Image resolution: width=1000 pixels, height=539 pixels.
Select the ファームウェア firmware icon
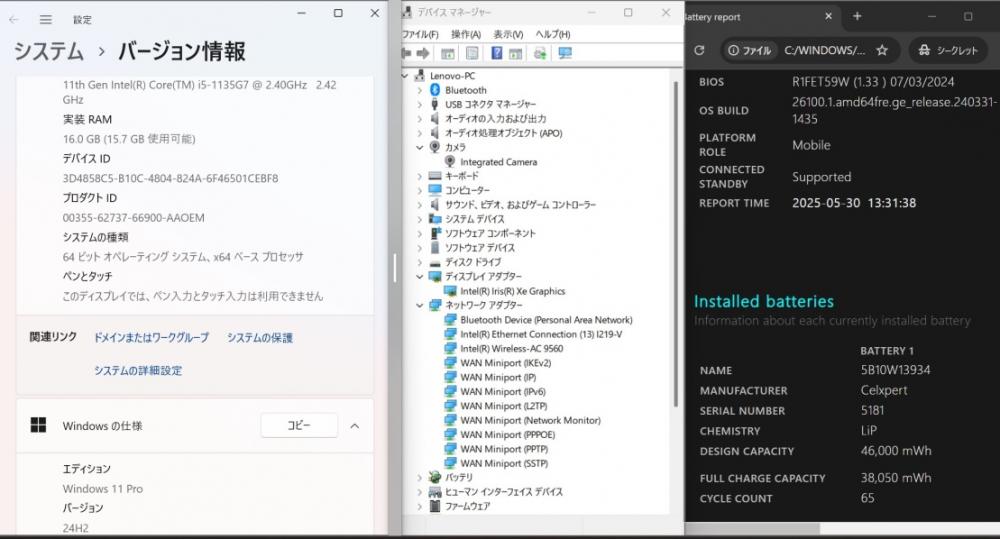tap(435, 506)
